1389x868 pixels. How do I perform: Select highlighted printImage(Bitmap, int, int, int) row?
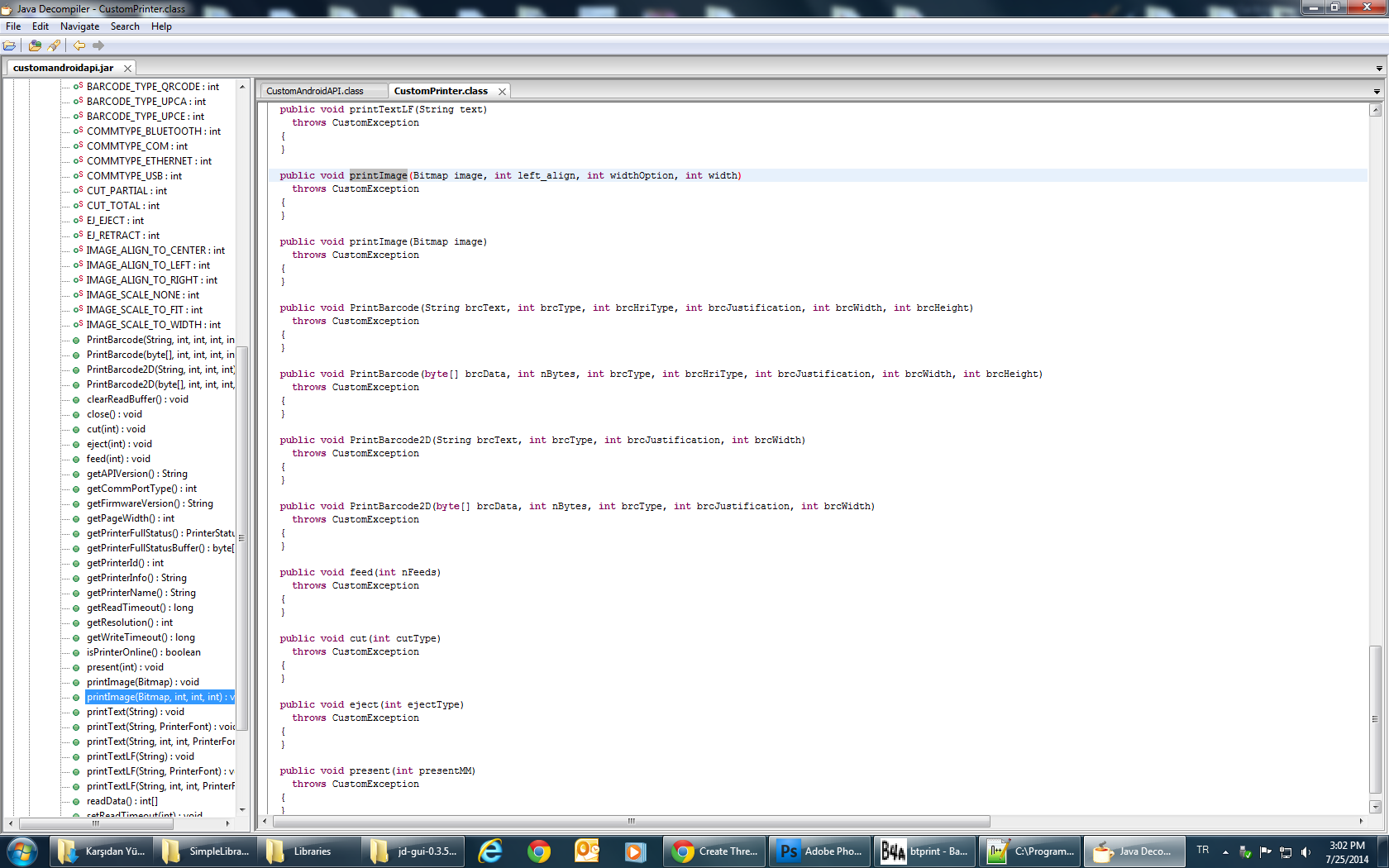[x=160, y=697]
